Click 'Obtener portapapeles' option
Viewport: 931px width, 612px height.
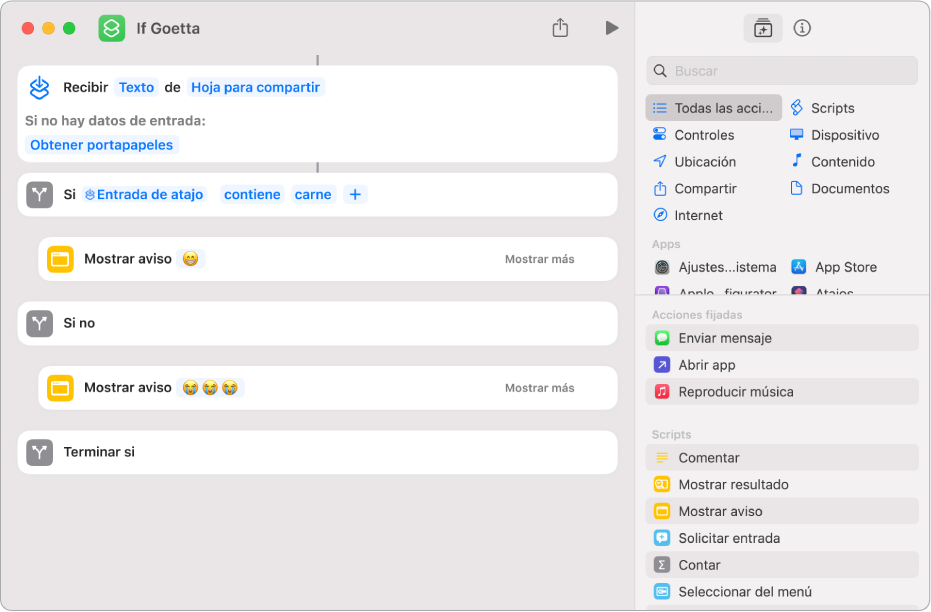102,145
